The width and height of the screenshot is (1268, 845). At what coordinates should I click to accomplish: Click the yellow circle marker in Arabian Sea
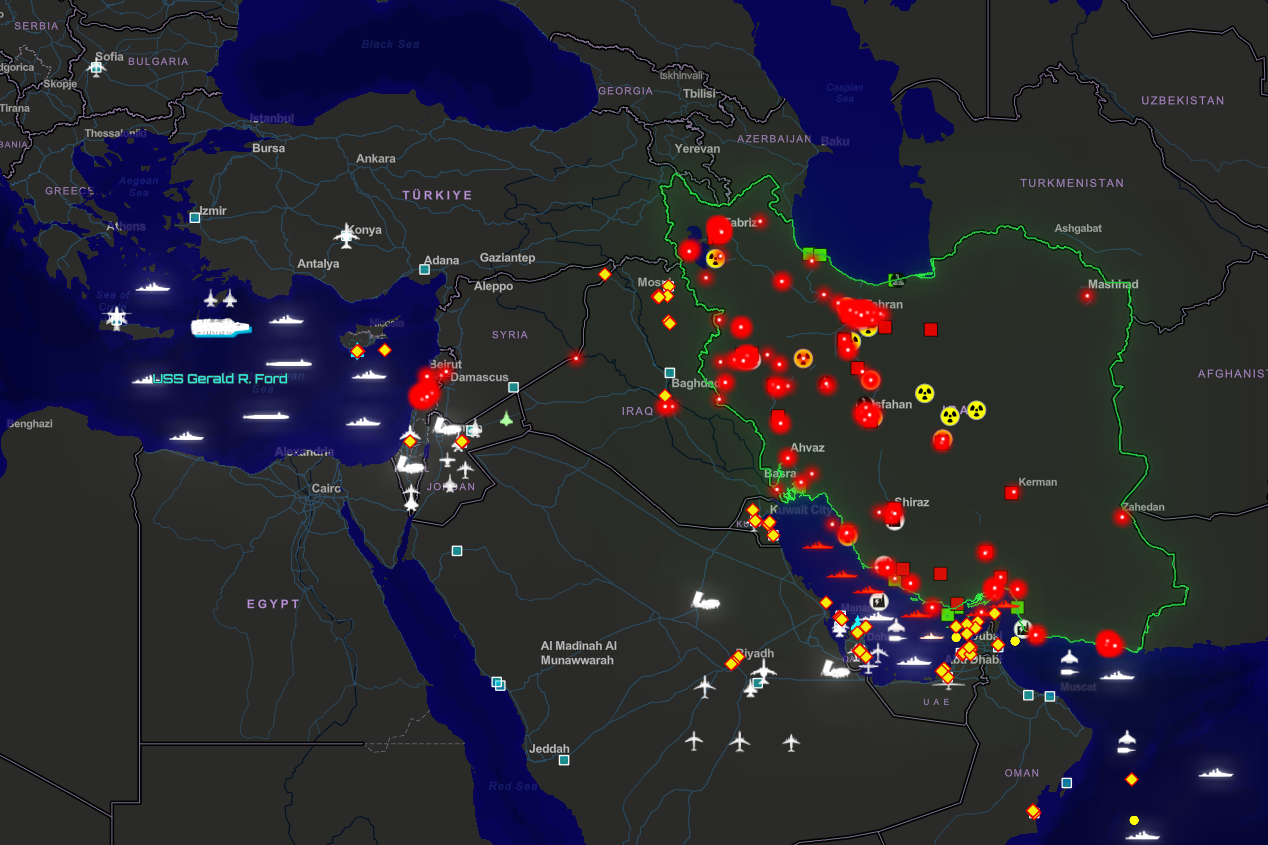pos(1134,820)
